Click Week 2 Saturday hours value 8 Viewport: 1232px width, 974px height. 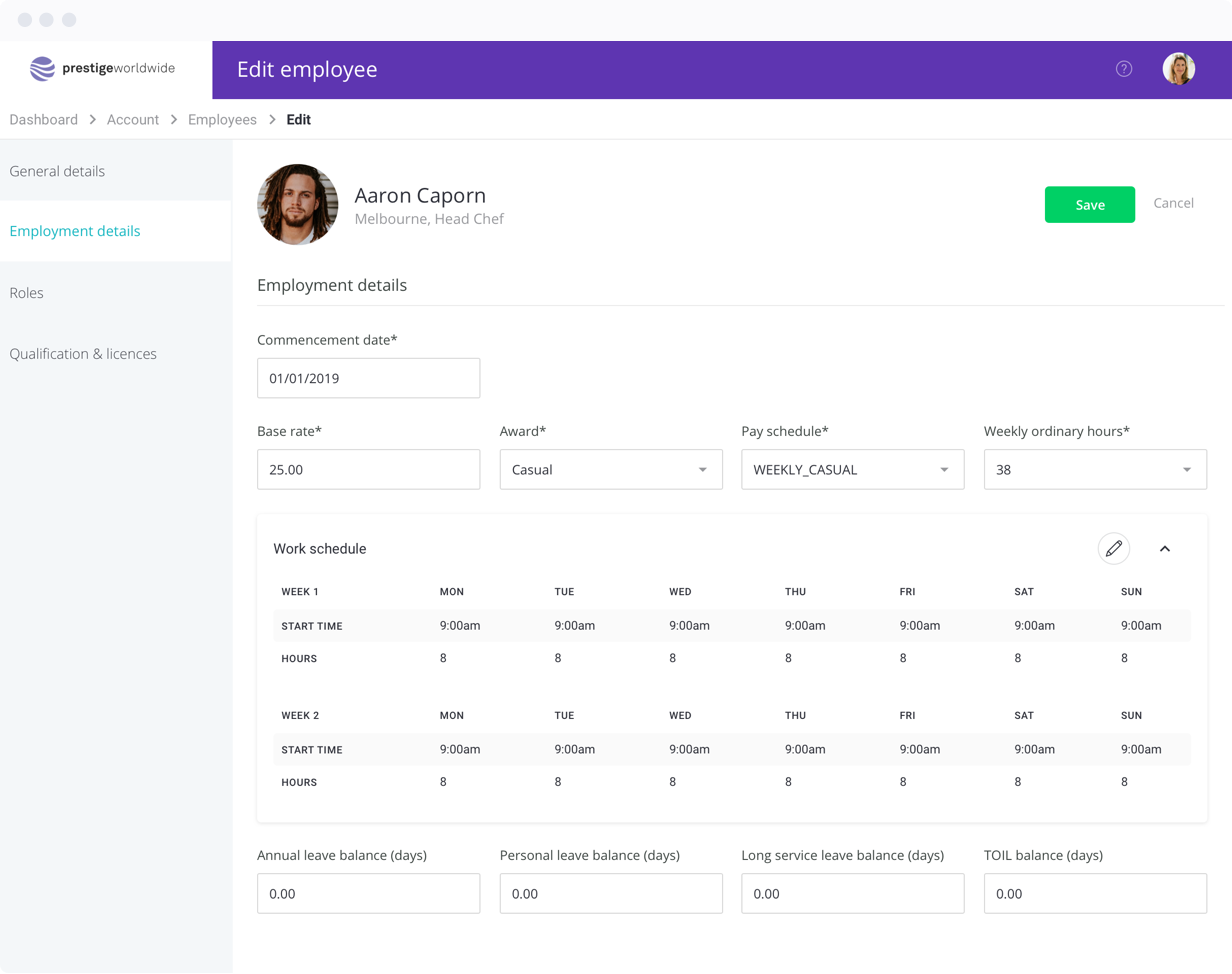click(x=1018, y=782)
